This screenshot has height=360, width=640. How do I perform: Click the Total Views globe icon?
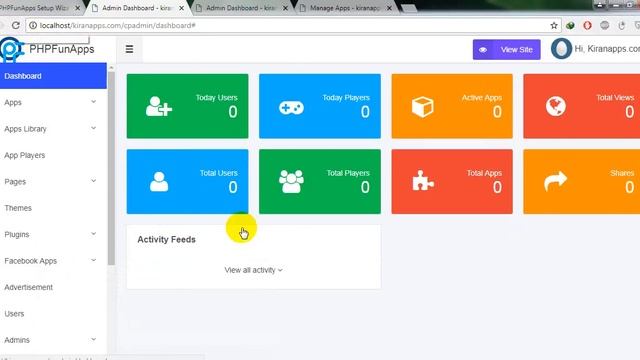coord(556,107)
